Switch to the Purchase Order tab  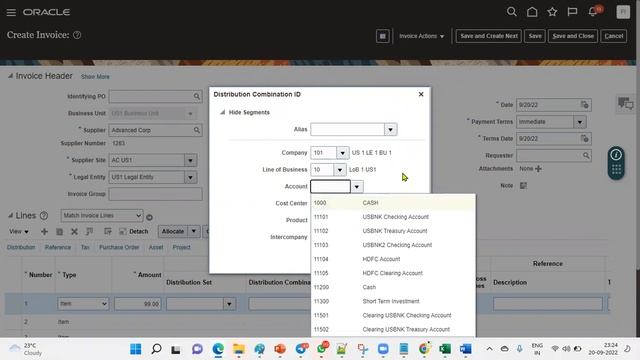tap(119, 247)
